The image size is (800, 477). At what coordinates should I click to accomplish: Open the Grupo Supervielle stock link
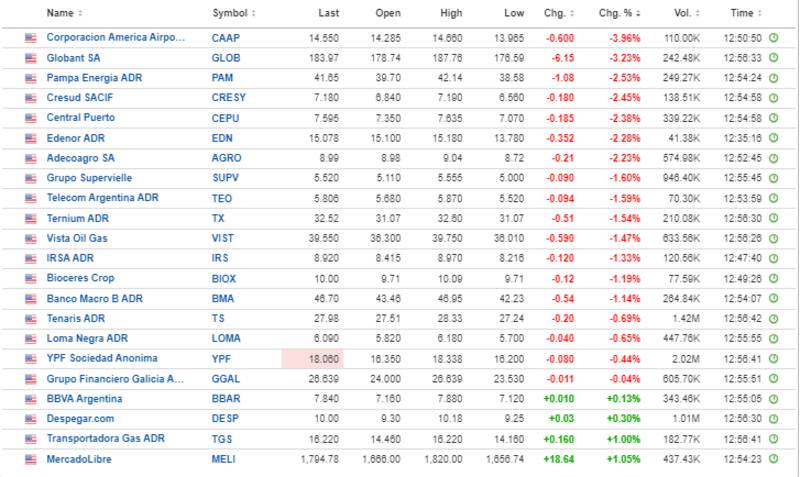[86, 178]
